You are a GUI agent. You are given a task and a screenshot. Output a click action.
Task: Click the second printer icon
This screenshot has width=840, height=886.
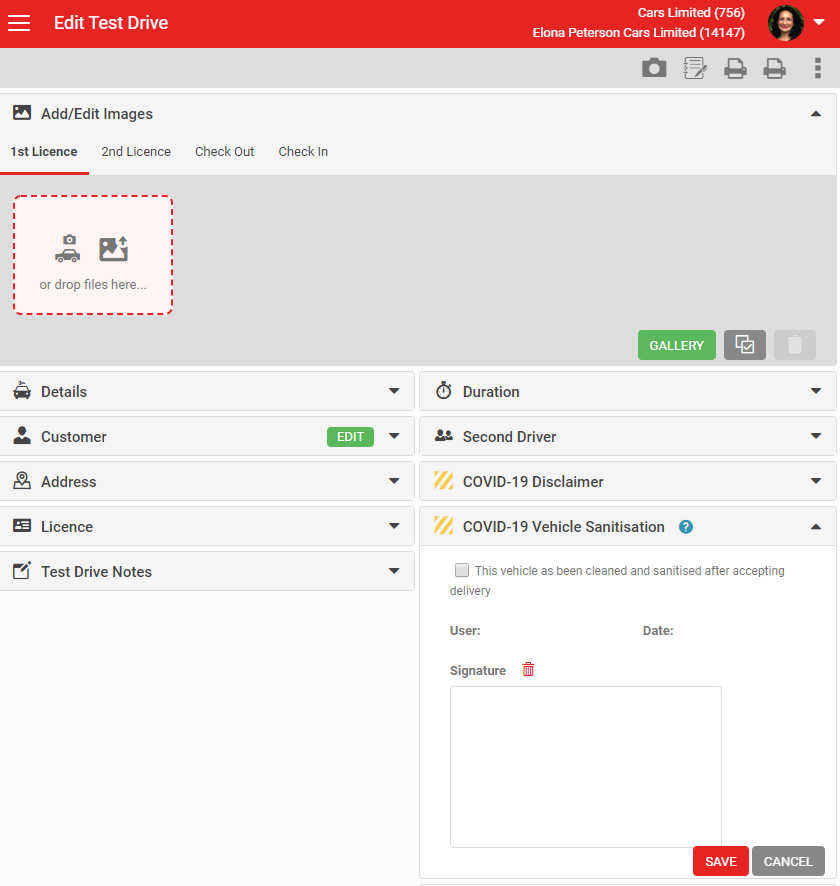point(774,68)
